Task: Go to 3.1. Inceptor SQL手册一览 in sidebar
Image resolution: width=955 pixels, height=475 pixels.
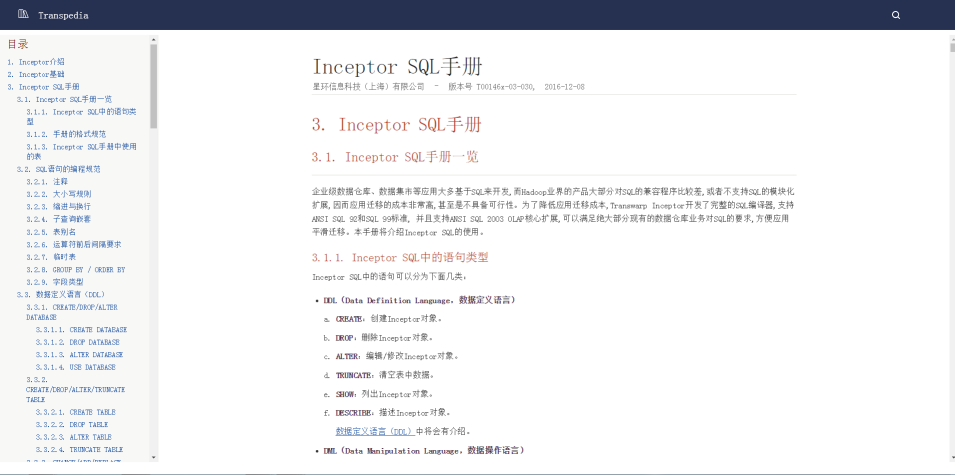Action: [x=65, y=99]
